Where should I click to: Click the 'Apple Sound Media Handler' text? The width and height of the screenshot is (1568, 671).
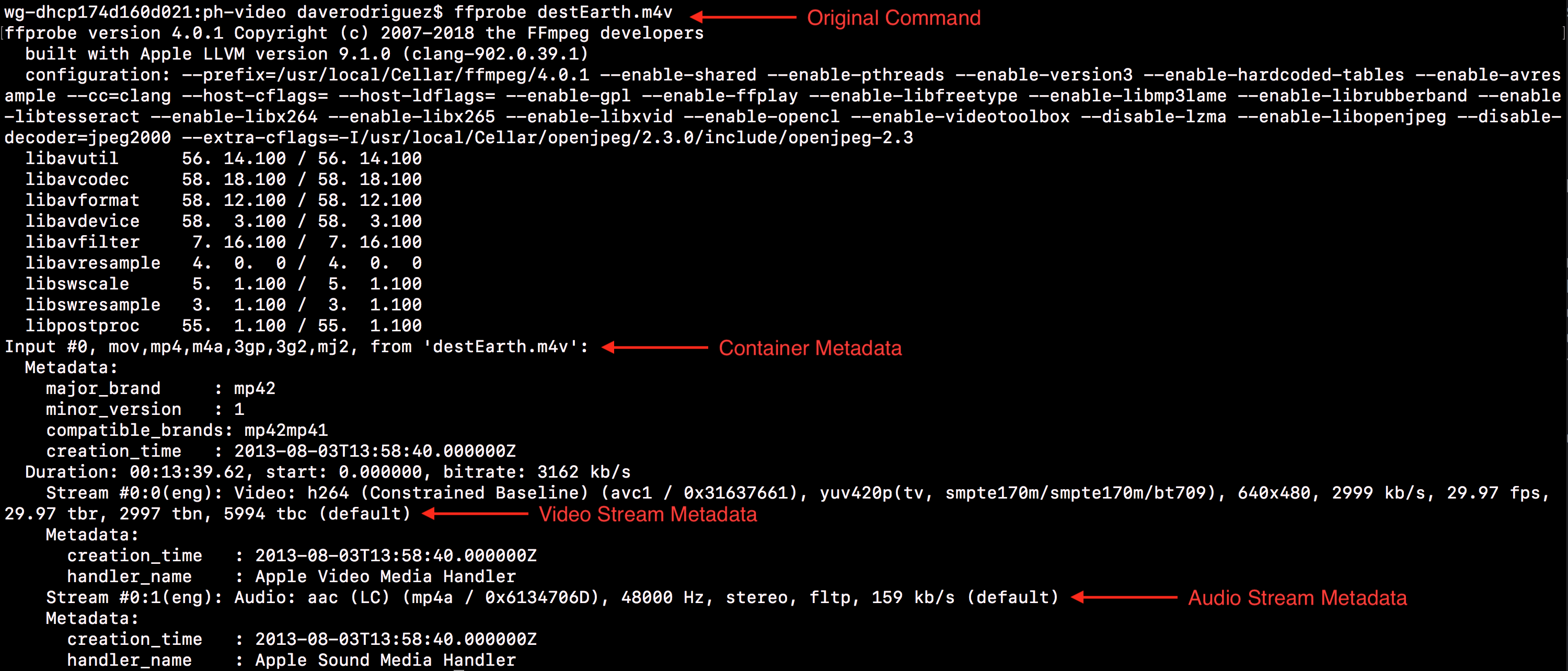(385, 660)
